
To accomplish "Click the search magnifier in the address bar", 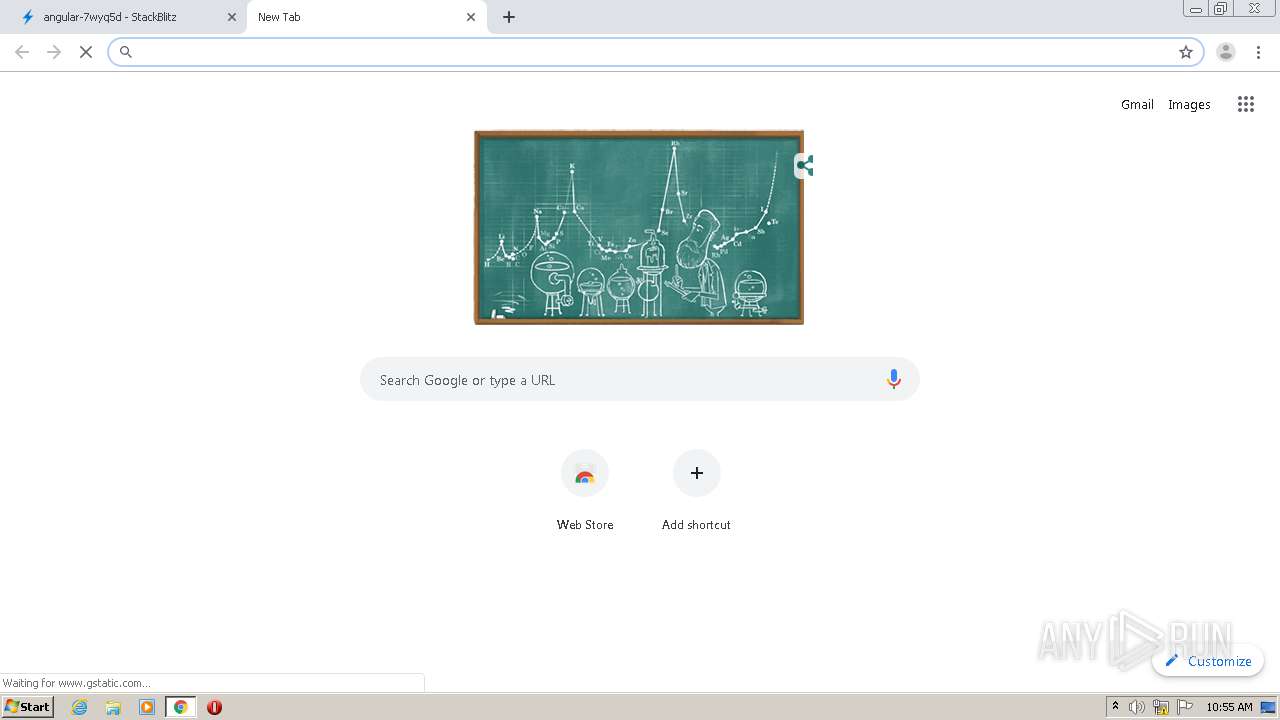I will point(126,52).
